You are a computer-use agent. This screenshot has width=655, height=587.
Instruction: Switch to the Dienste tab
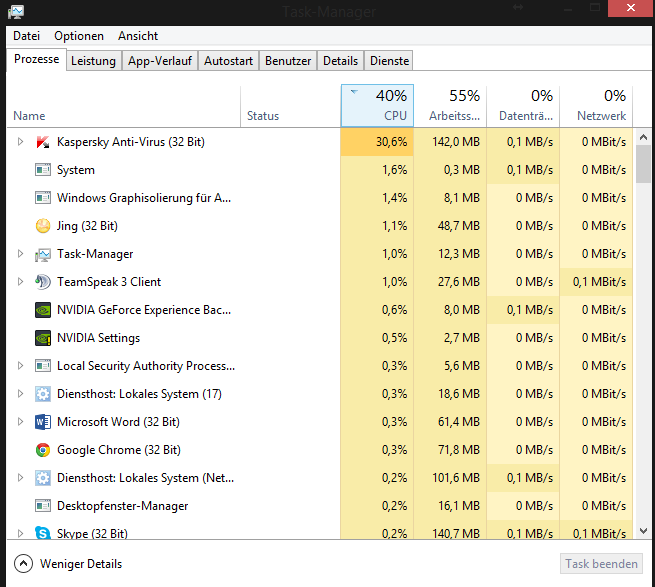tap(389, 61)
